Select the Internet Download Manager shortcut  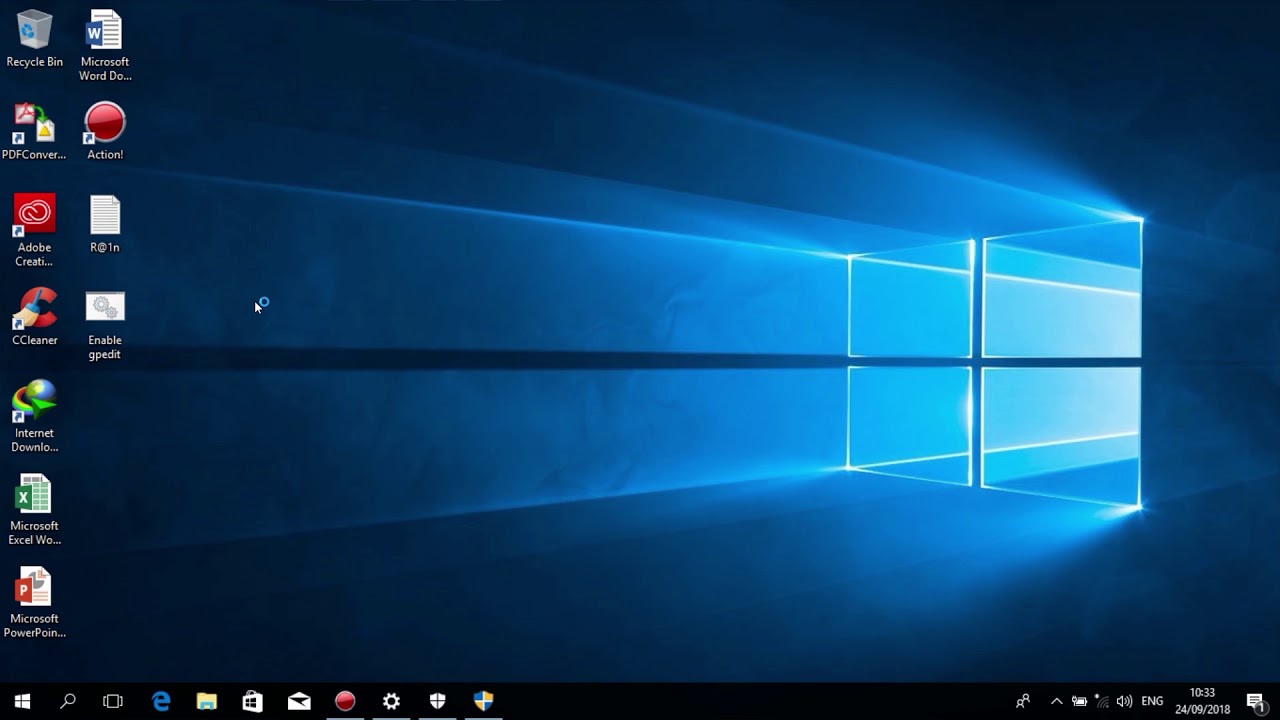(x=34, y=417)
